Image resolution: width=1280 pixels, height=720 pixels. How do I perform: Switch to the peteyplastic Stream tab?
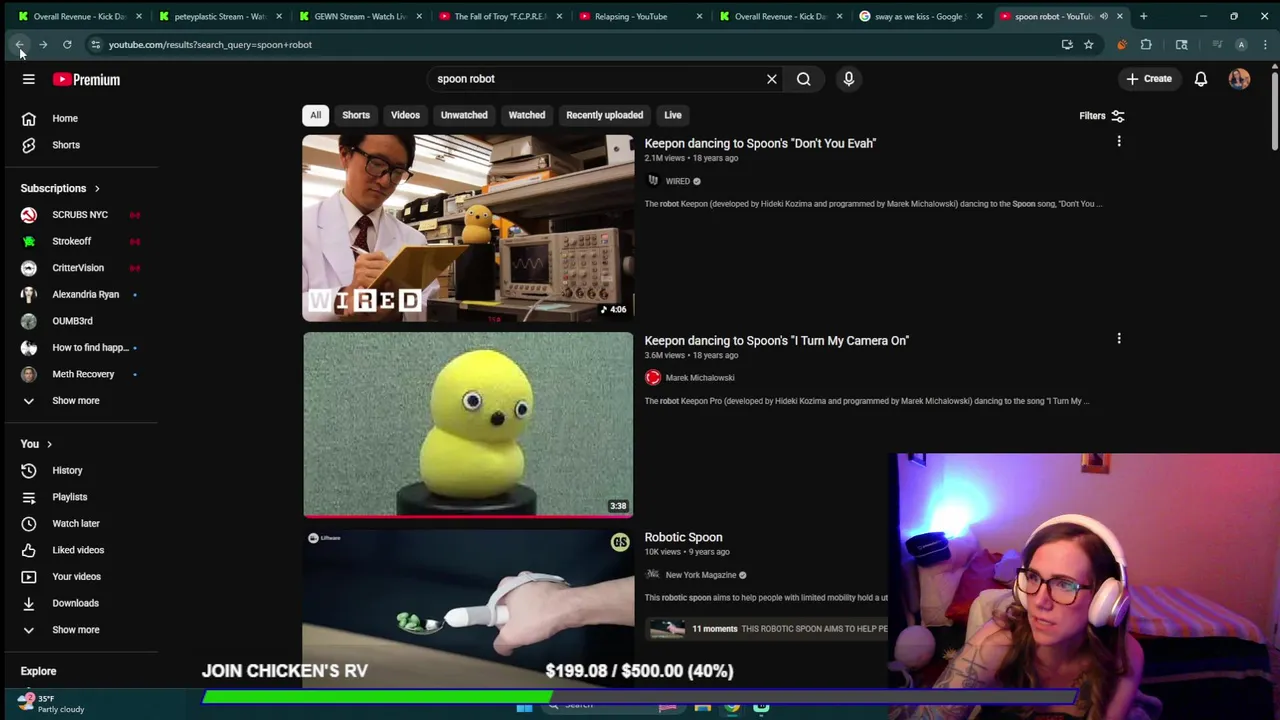pyautogui.click(x=219, y=16)
